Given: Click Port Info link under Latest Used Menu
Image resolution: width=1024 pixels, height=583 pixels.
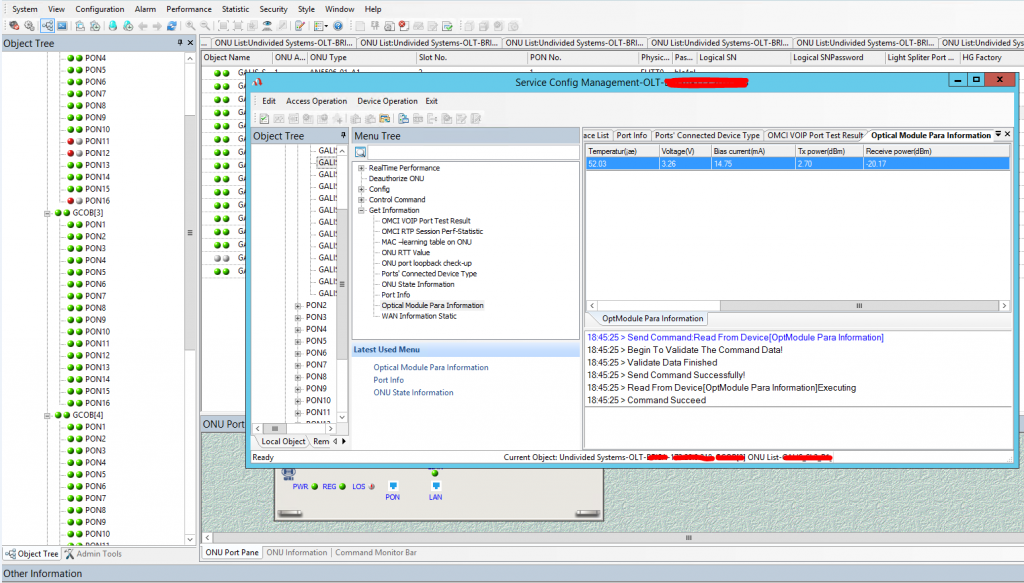Looking at the screenshot, I should pyautogui.click(x=388, y=380).
